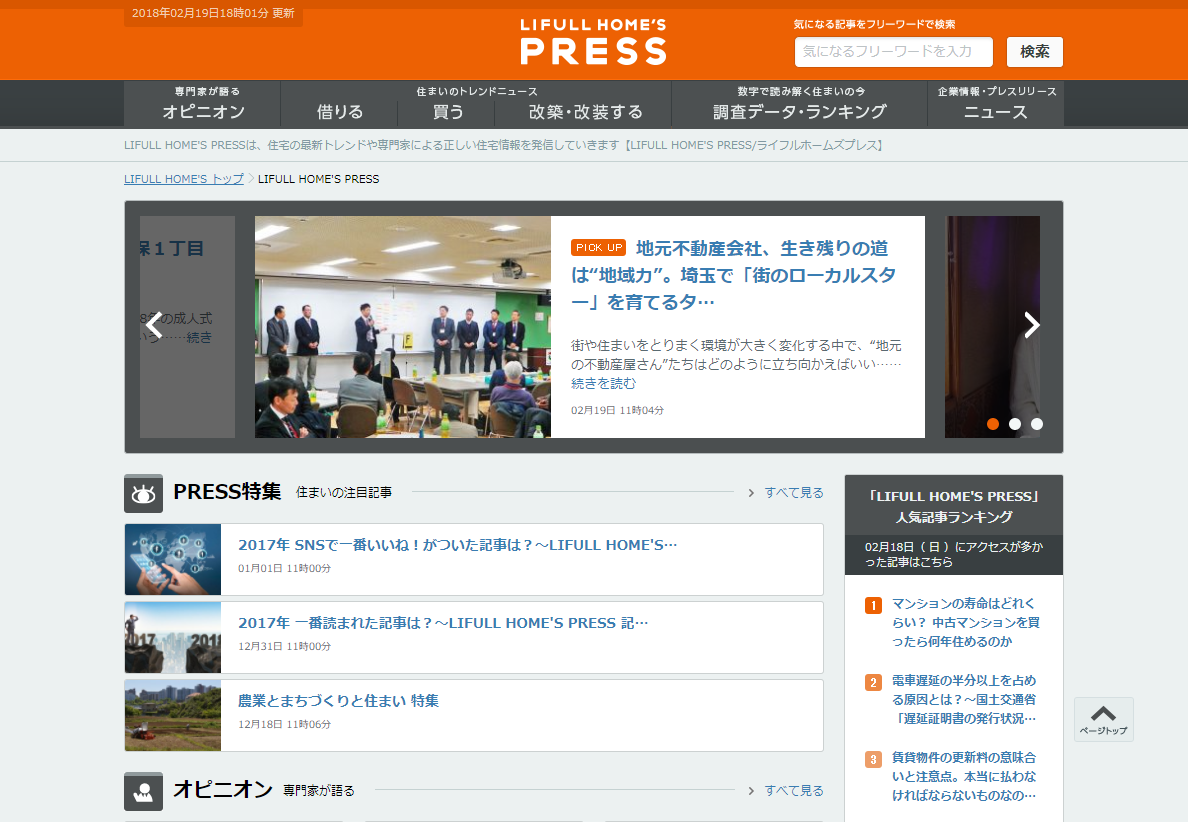The height and width of the screenshot is (822, 1188).
Task: Click the featured article date 02月19日 11時04分
Action: click(617, 410)
